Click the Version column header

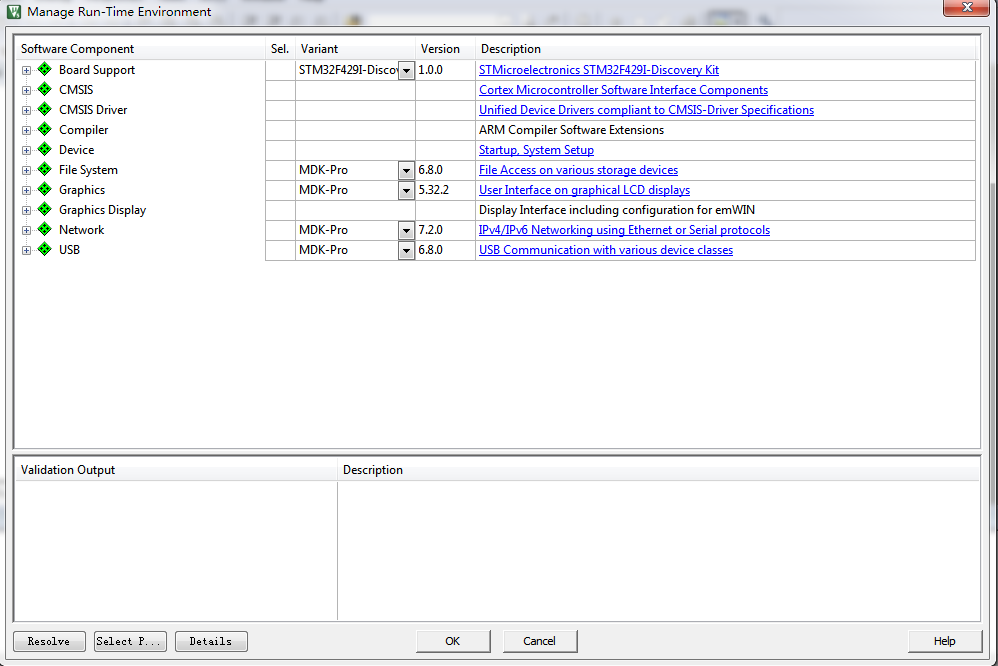point(446,49)
